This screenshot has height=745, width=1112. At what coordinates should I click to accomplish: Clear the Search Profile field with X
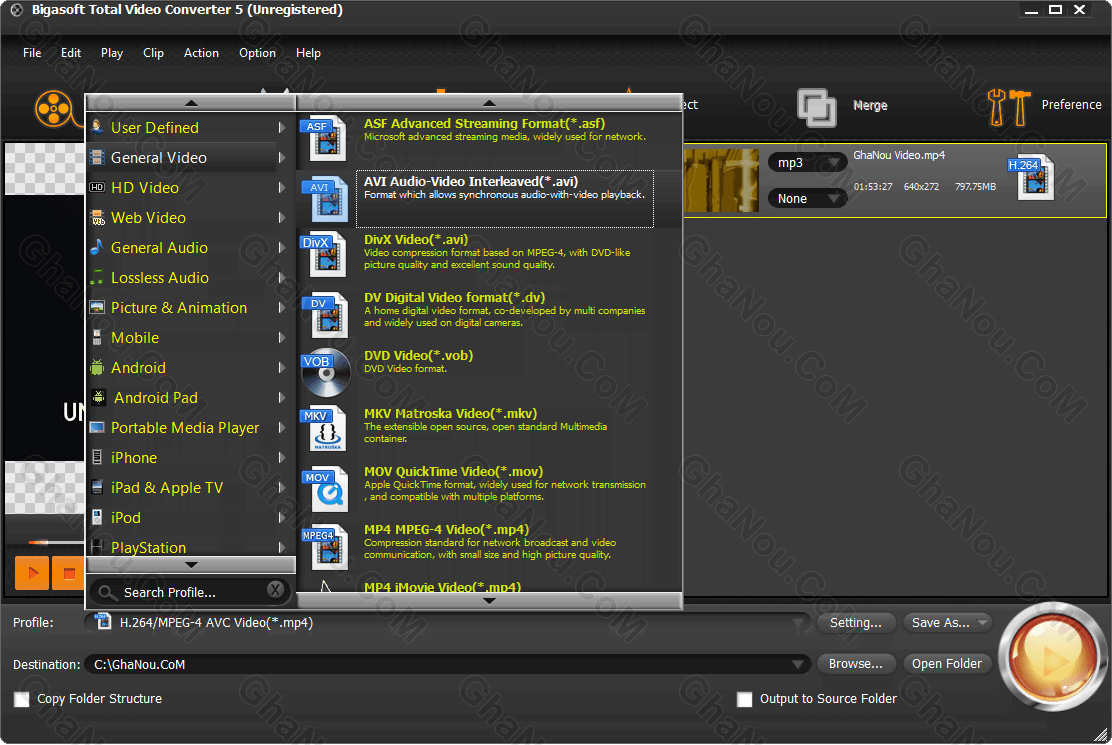click(275, 591)
